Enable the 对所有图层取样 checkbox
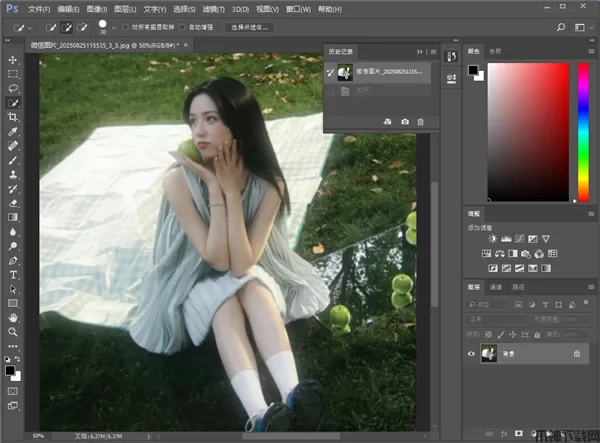Viewport: 600px width, 443px height. tap(125, 28)
